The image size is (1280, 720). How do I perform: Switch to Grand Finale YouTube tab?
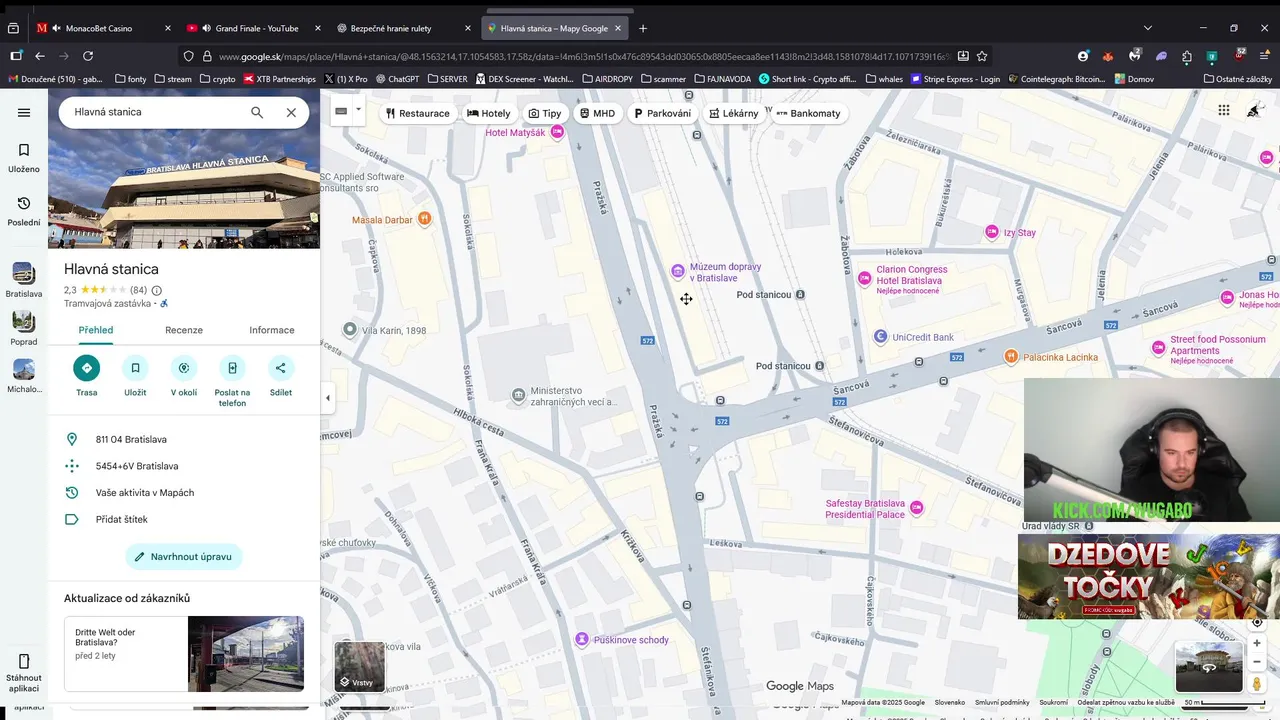point(254,28)
